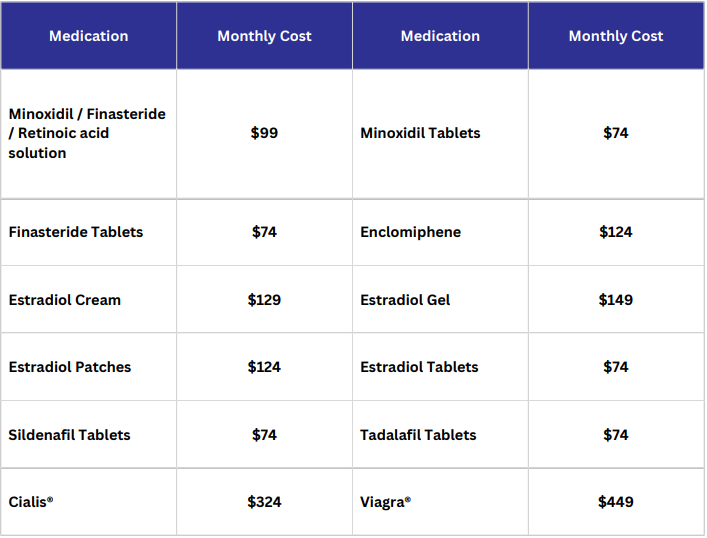707x538 pixels.
Task: Click the Sildenafil Tablets medication name
Action: (70, 435)
